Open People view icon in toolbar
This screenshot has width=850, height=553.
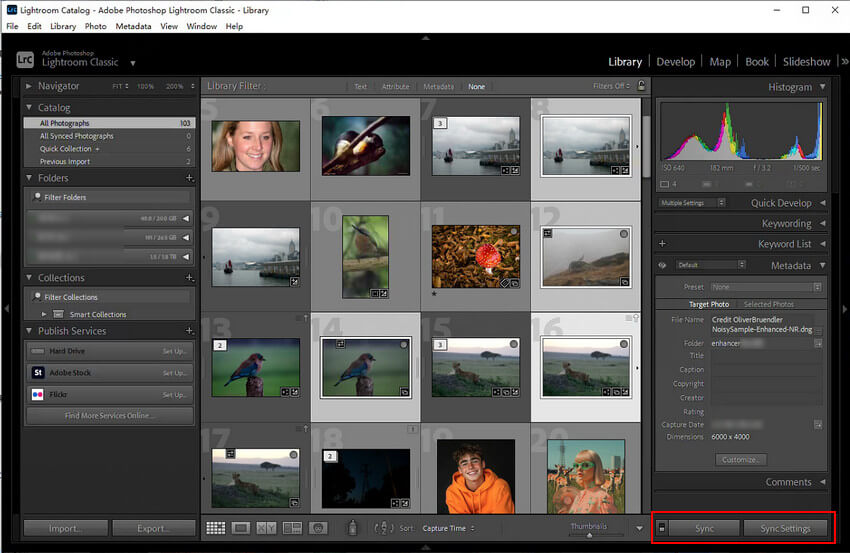[318, 528]
